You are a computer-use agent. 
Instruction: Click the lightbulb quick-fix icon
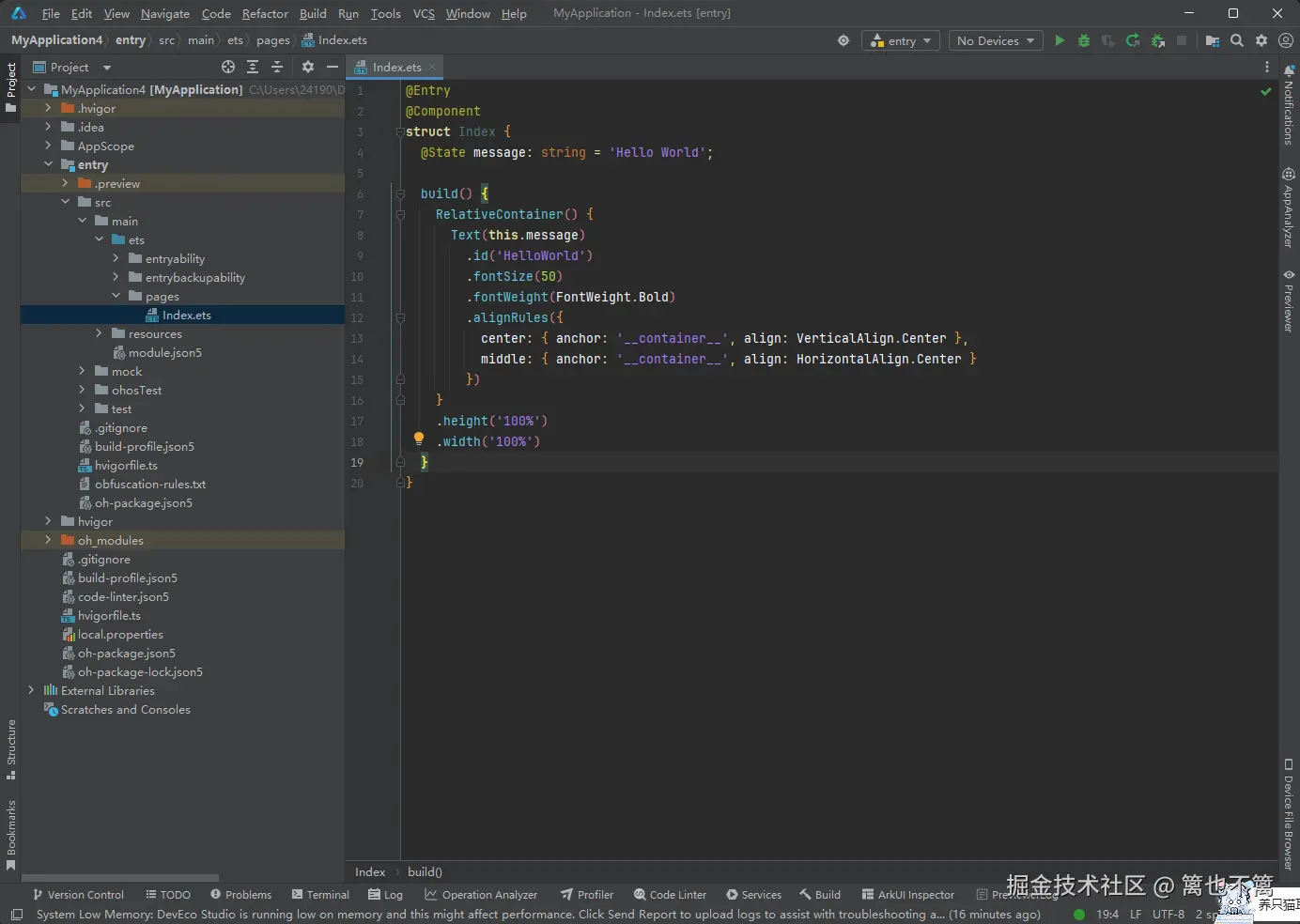(x=419, y=439)
